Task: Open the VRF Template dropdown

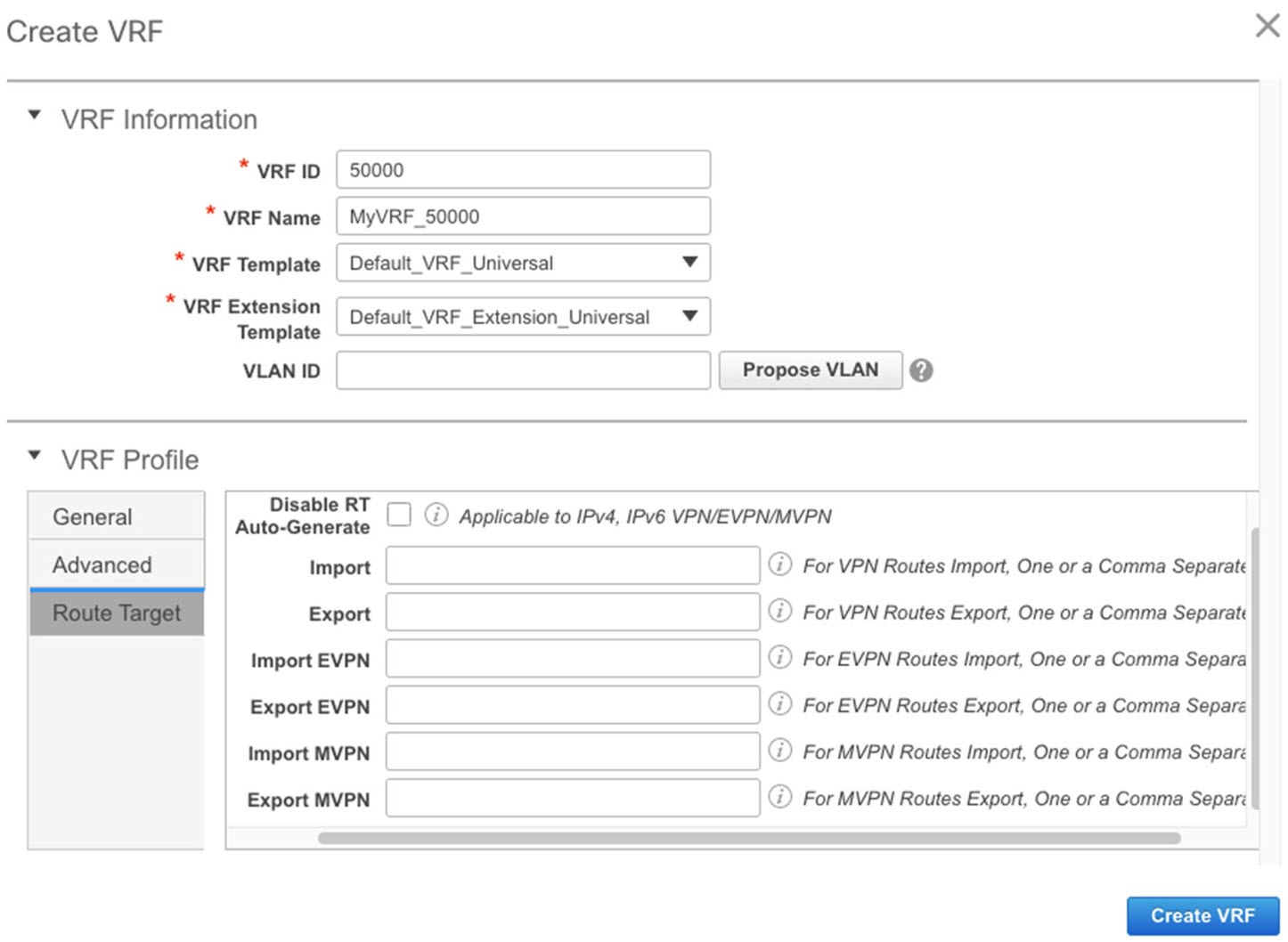Action: 689,263
